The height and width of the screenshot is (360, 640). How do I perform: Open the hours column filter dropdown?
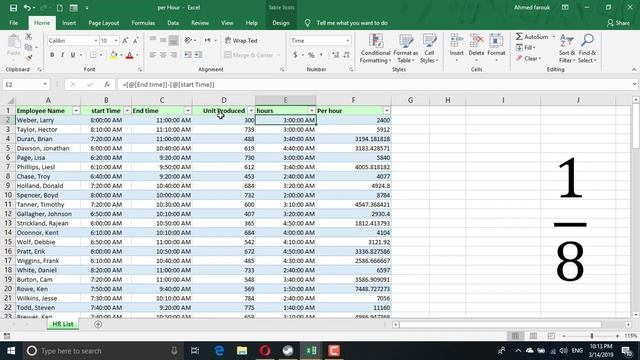[x=311, y=111]
